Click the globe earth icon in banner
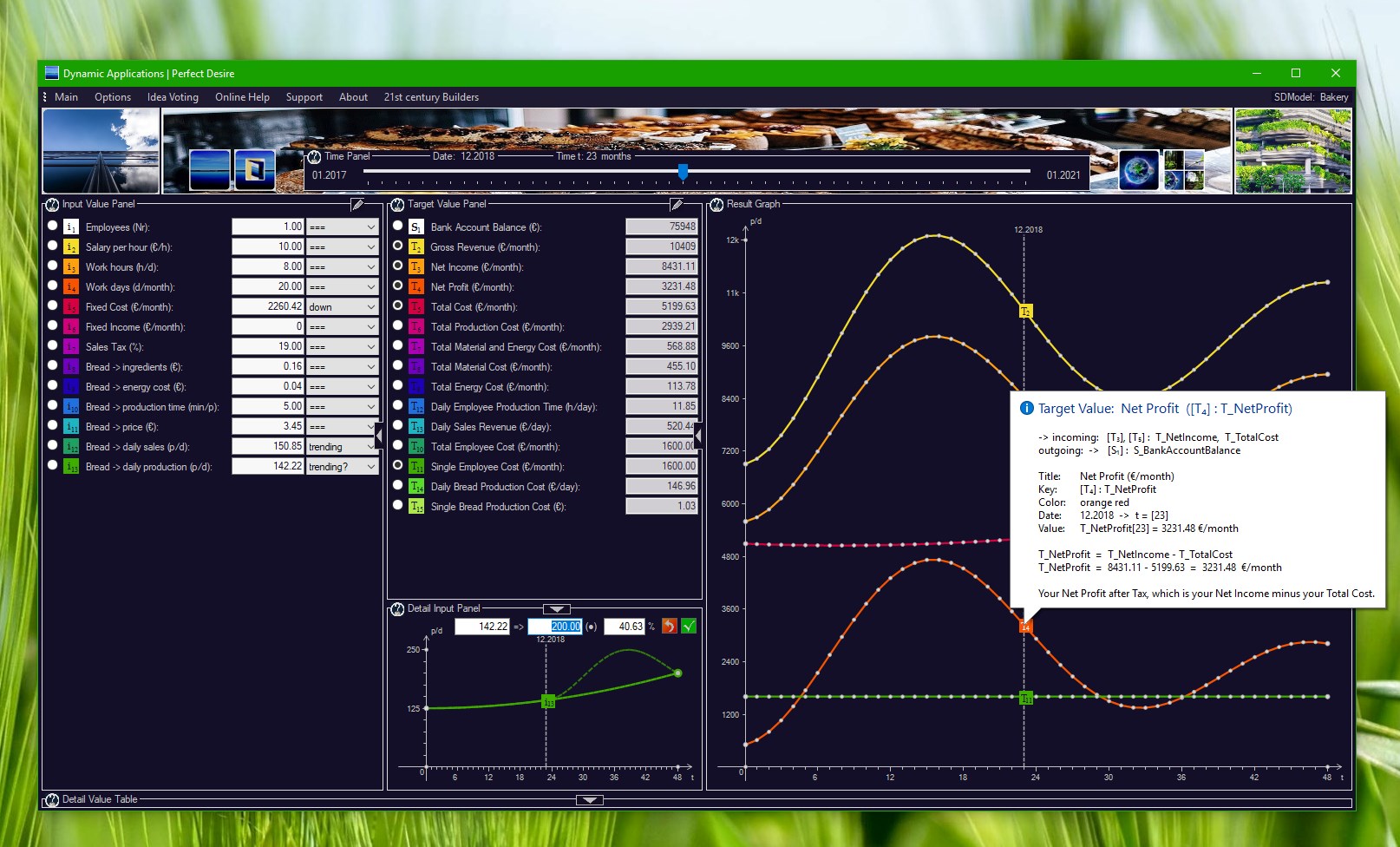The image size is (1400, 847). click(x=1139, y=170)
